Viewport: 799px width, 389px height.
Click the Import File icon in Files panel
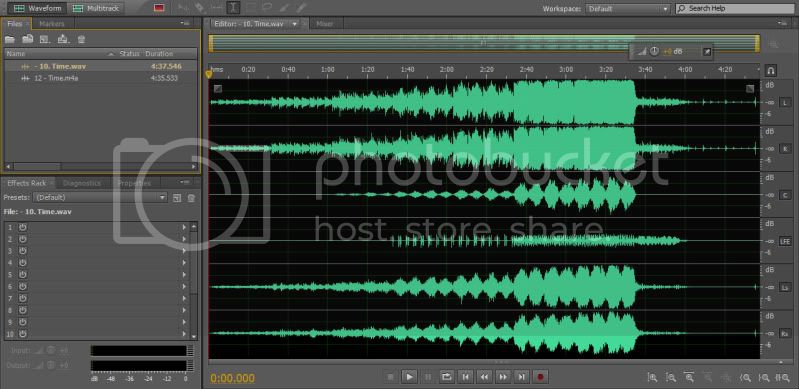[28, 39]
